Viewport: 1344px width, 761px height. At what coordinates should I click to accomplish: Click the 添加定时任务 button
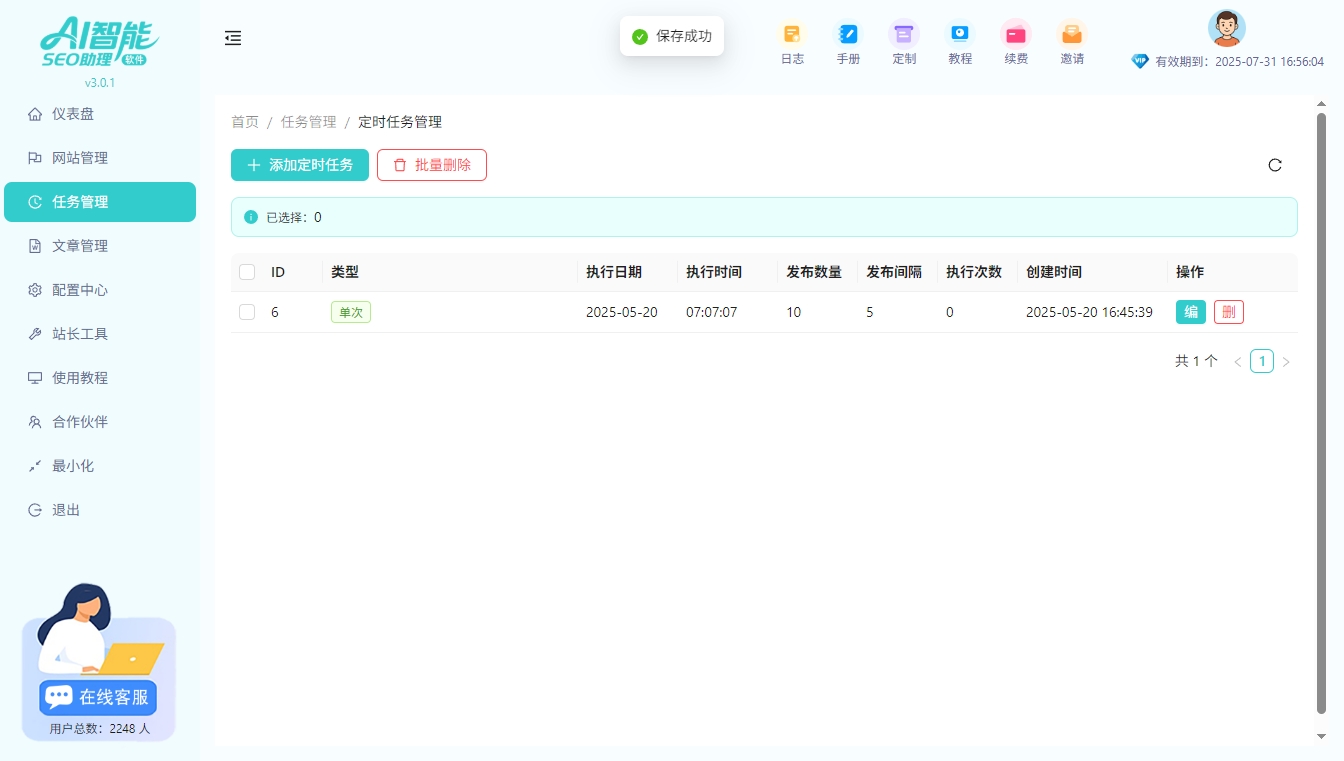pos(300,165)
